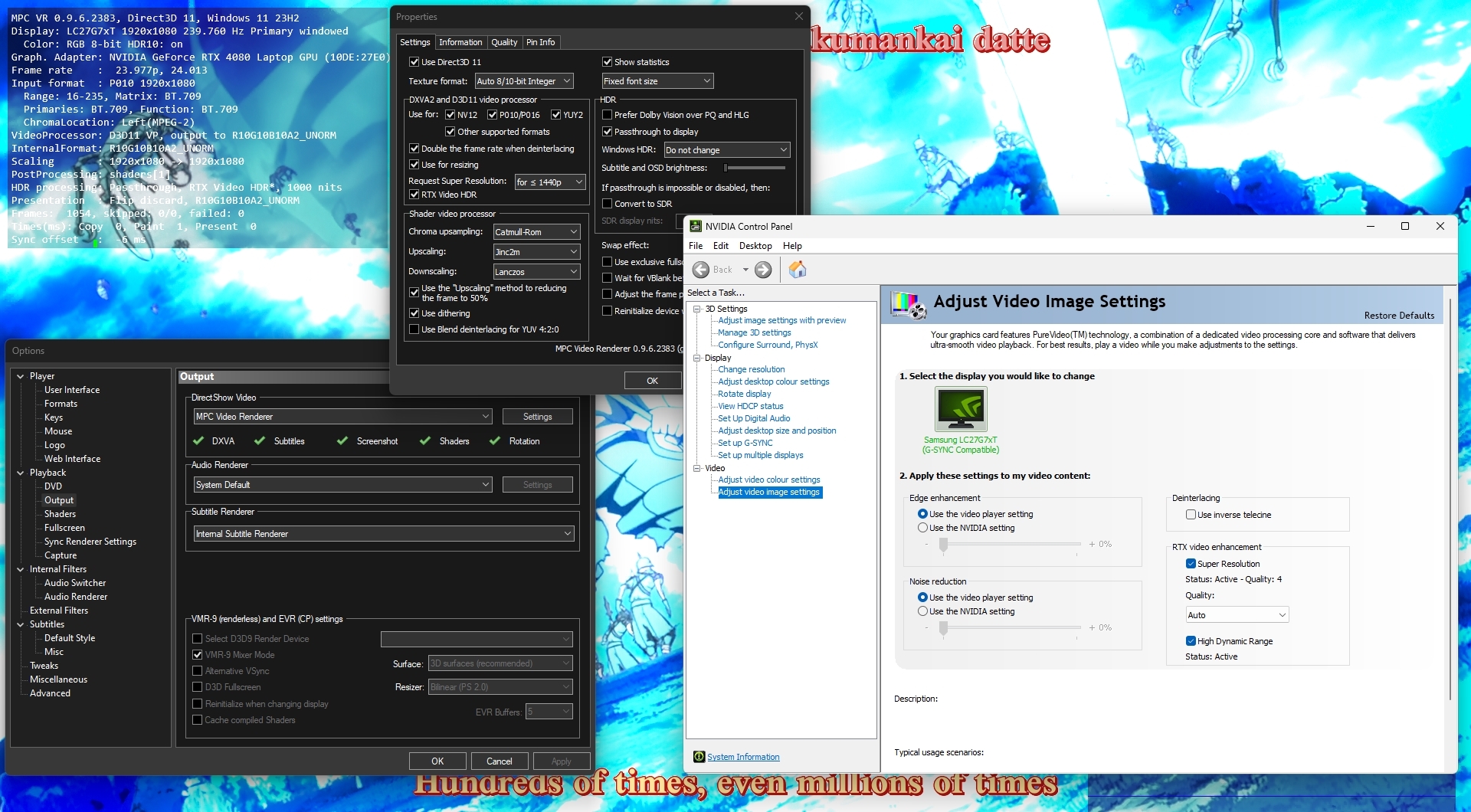
Task: Open the Fixed font size dropdown
Action: point(657,81)
